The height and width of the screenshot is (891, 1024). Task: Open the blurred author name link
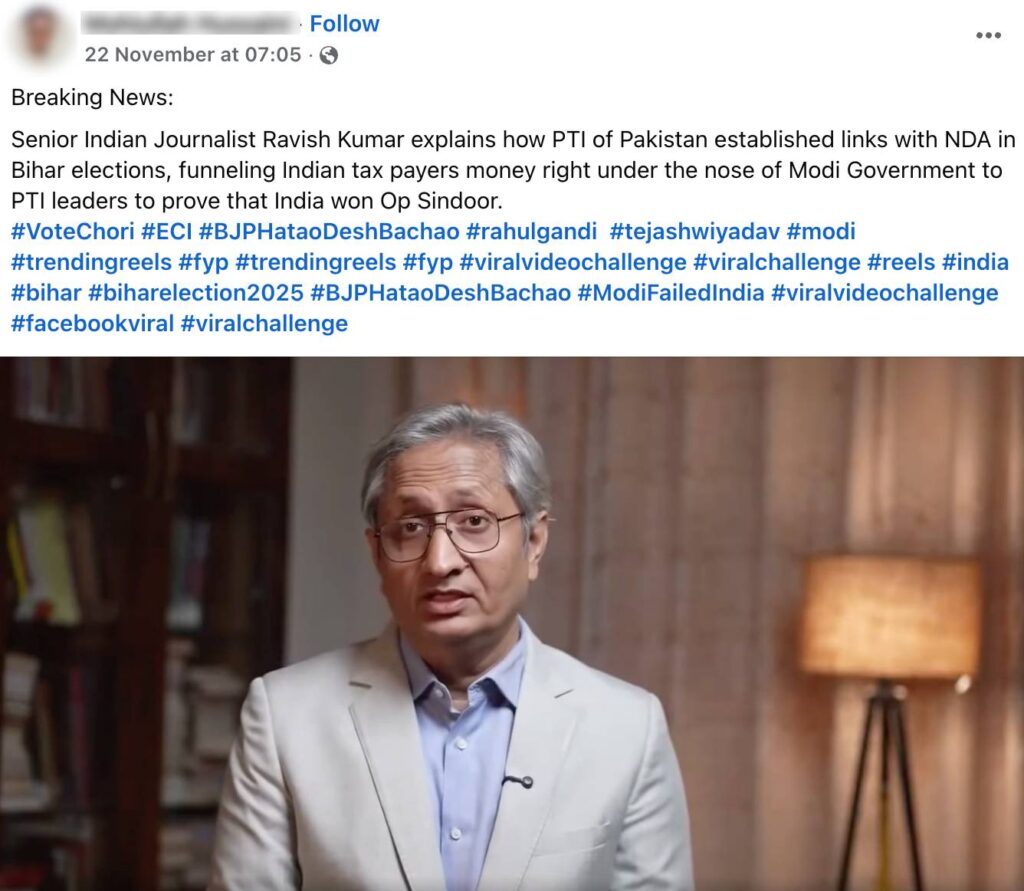point(189,24)
